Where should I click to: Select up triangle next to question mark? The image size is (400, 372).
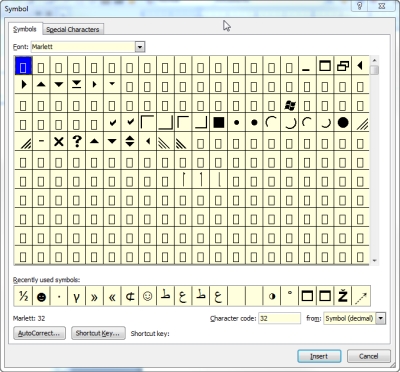click(x=94, y=142)
